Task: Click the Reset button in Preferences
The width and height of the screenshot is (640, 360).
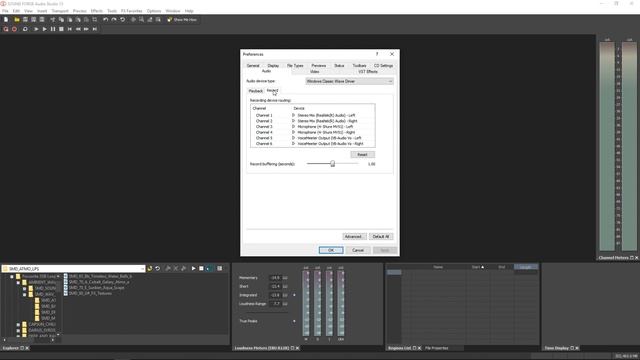Action: tap(362, 155)
